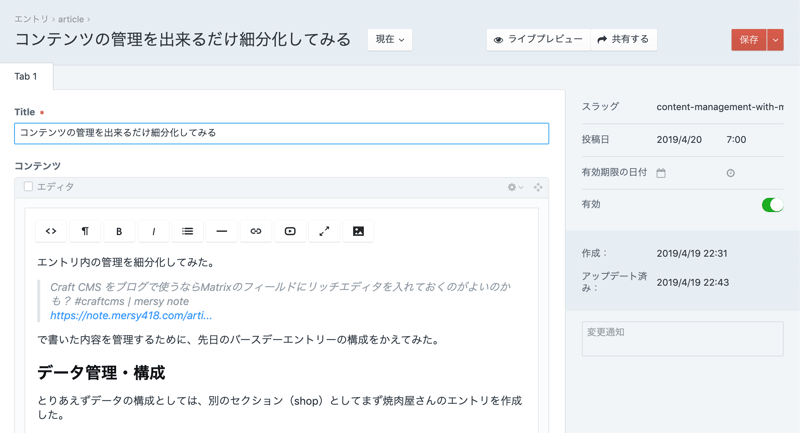800x433 pixels.
Task: Click the HTML source code icon
Action: [51, 231]
